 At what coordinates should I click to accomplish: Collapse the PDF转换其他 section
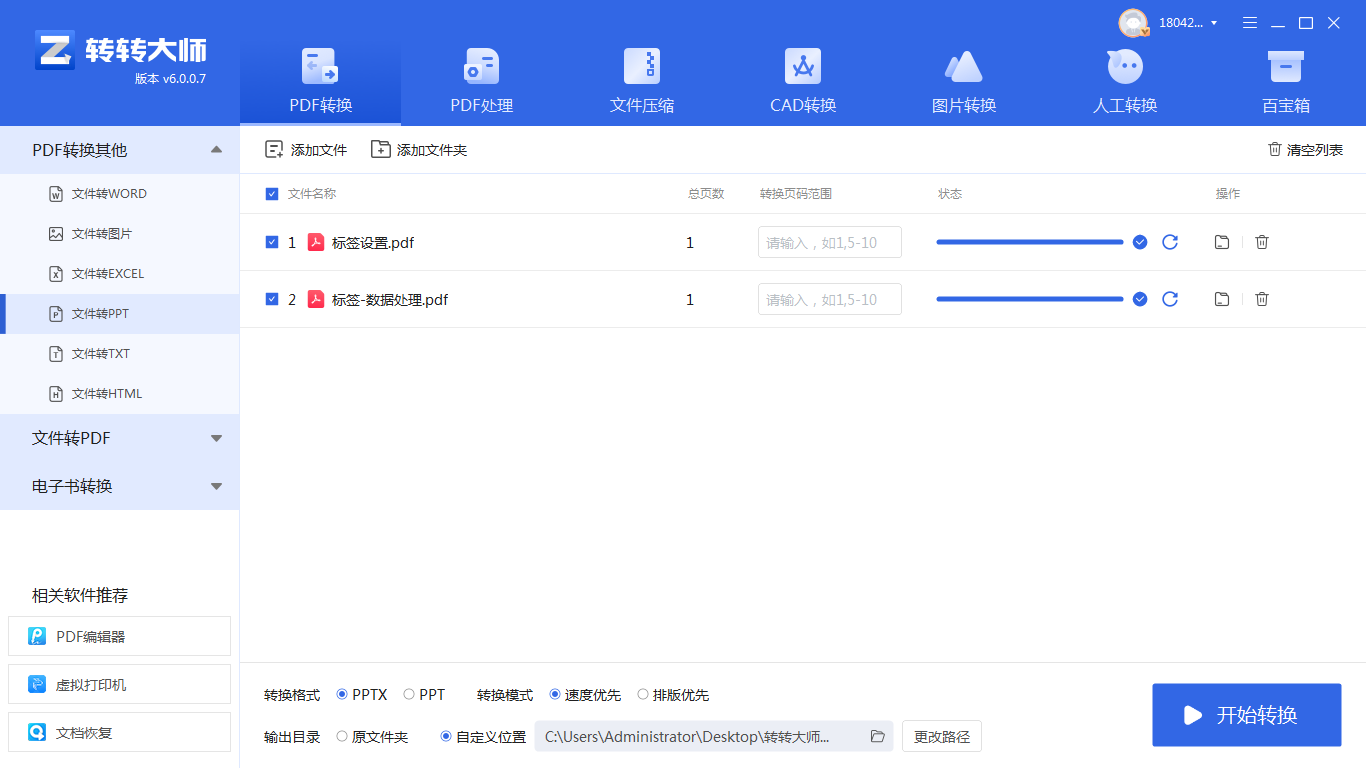point(215,149)
